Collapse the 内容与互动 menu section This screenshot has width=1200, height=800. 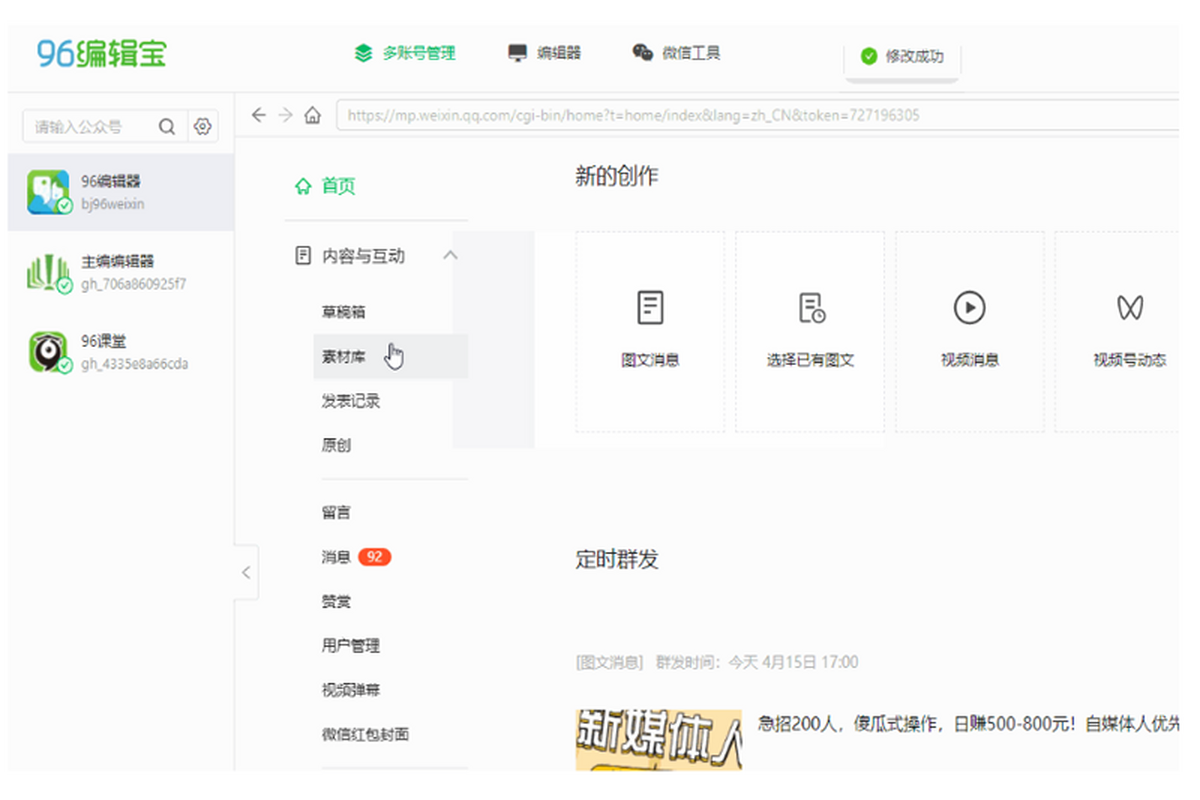[x=450, y=256]
